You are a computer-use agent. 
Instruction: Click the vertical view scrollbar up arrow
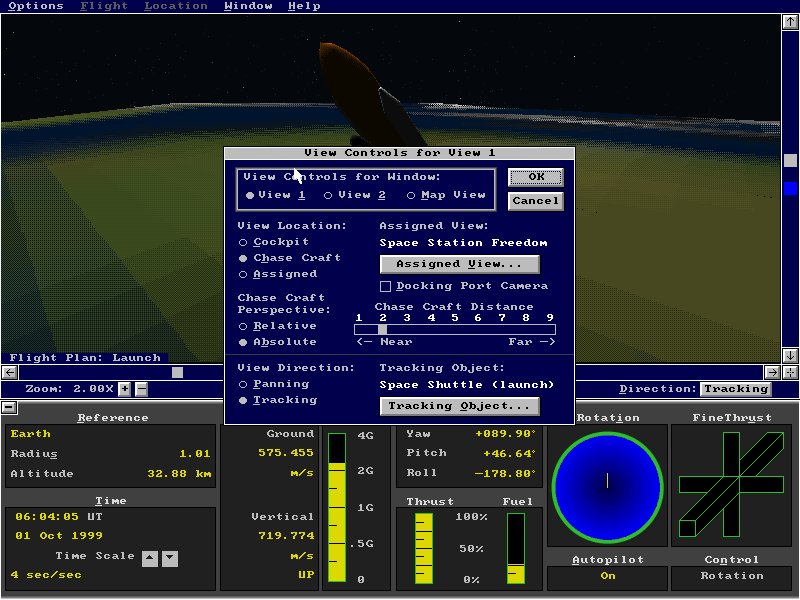click(790, 22)
